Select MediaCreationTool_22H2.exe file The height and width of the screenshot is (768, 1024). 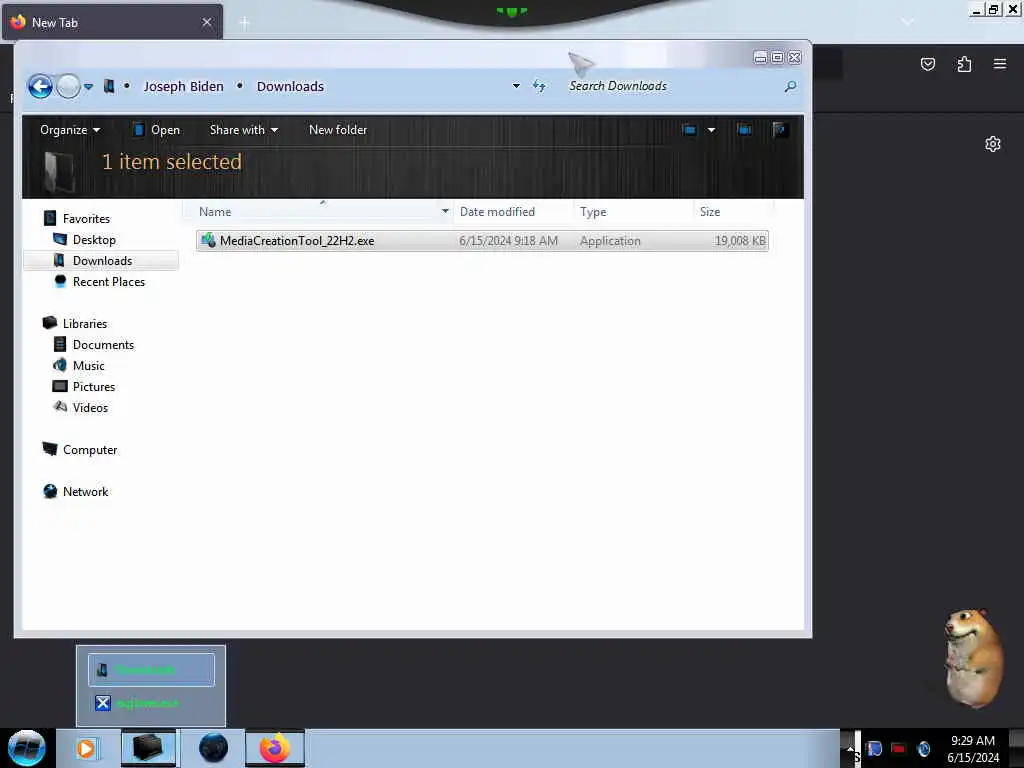click(x=482, y=240)
